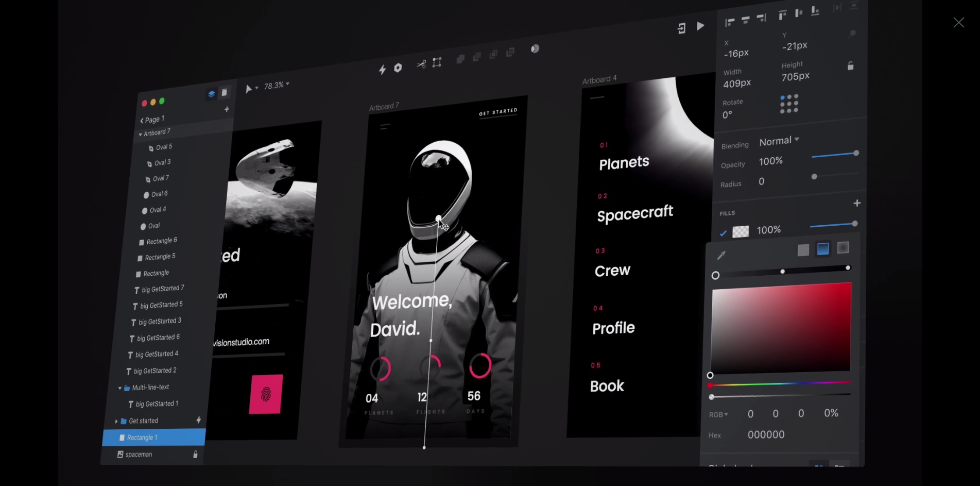This screenshot has width=980, height=486.
Task: Click the Hex 000000 field
Action: point(766,435)
